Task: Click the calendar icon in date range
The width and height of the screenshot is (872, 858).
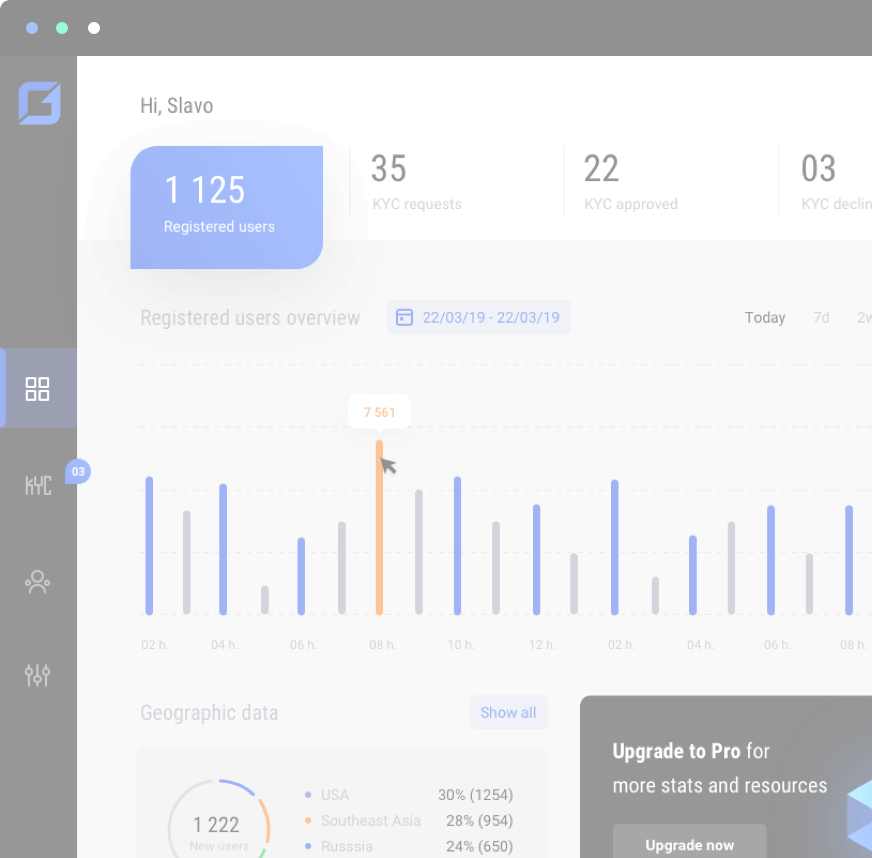Action: click(404, 318)
